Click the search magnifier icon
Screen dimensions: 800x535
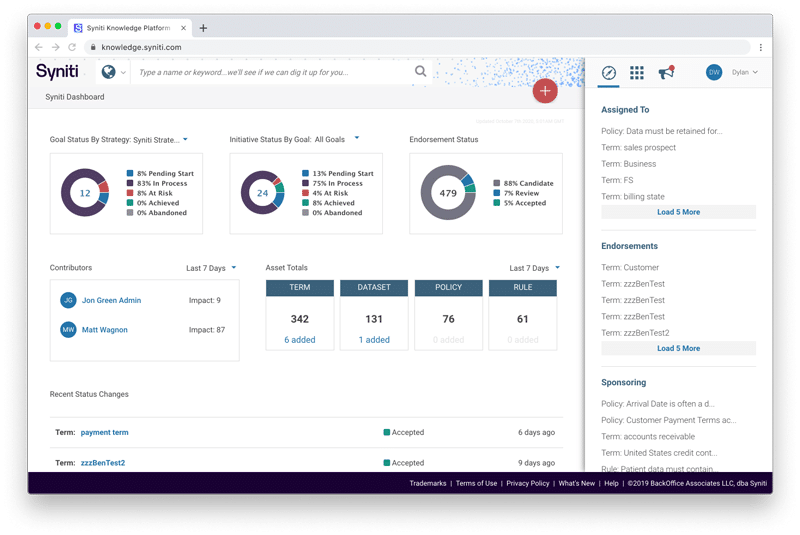click(x=421, y=72)
